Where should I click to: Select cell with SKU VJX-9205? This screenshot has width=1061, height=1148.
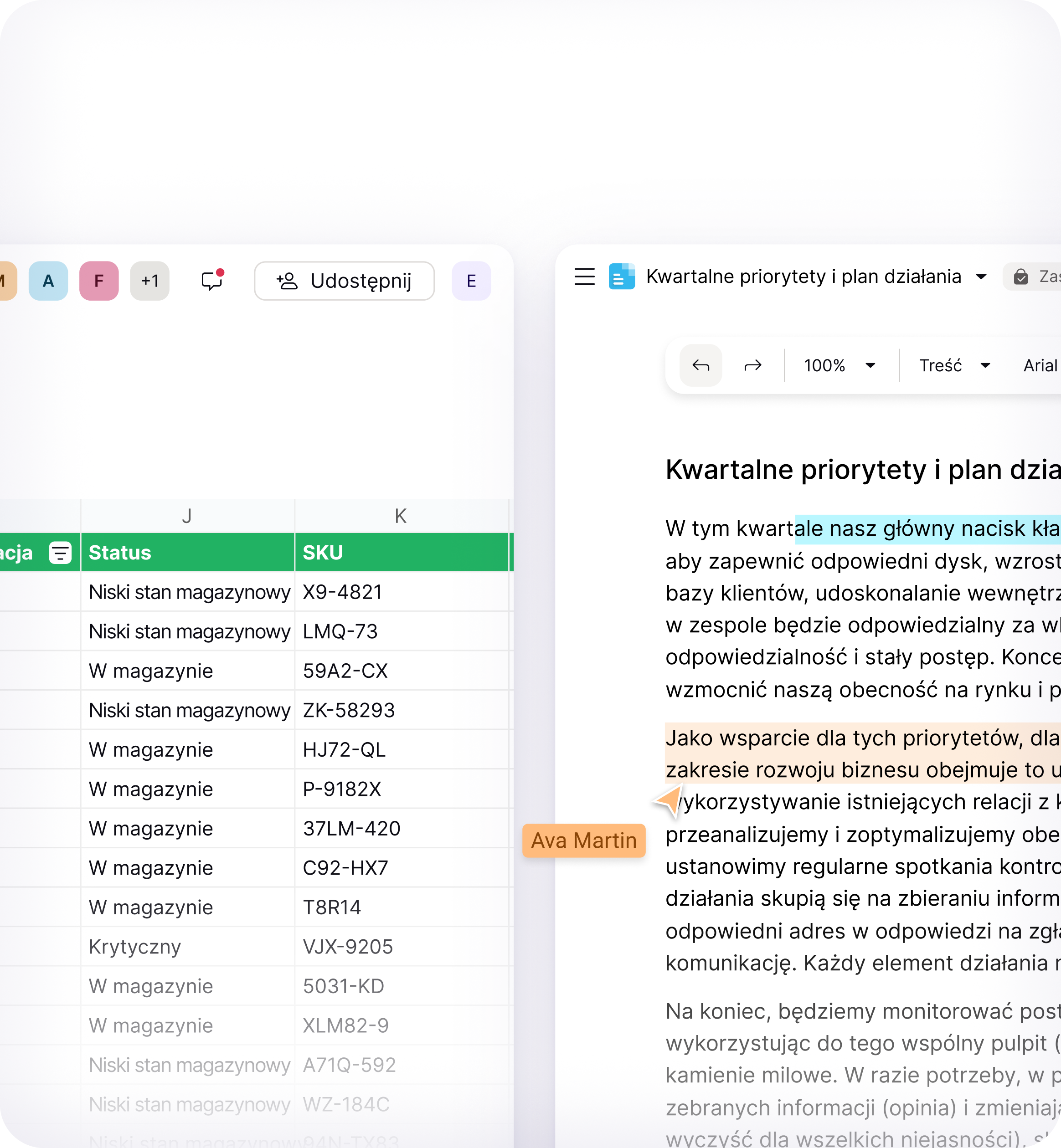(x=402, y=947)
